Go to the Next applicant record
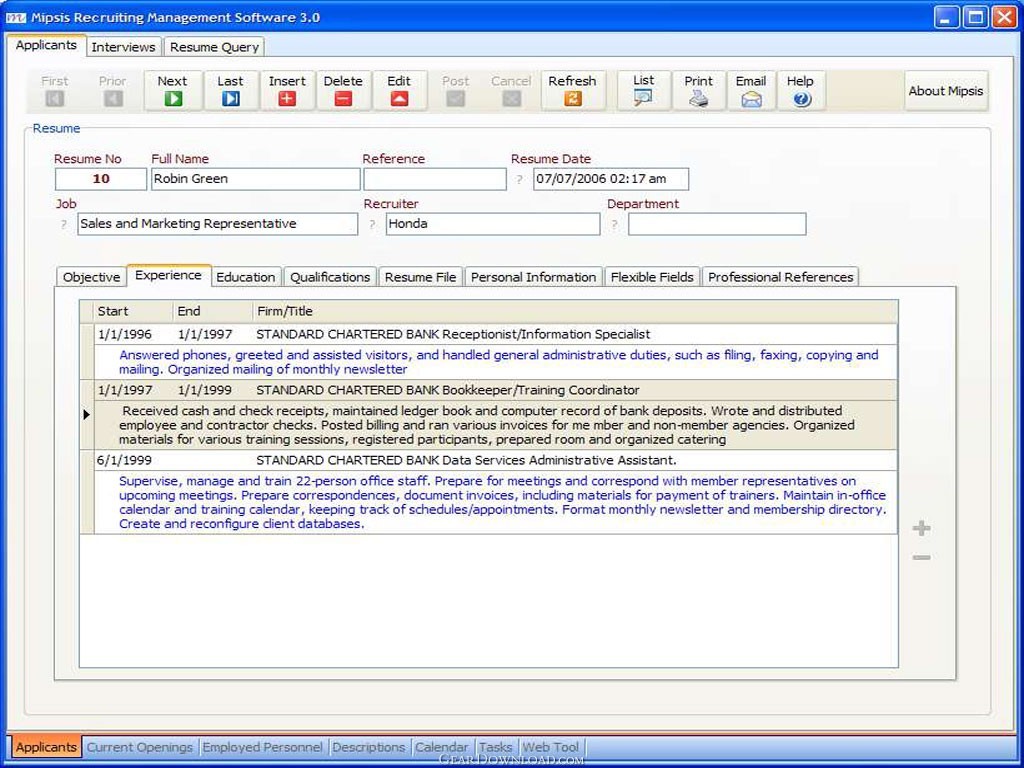Screen dimensions: 1024x768 pyautogui.click(x=172, y=90)
